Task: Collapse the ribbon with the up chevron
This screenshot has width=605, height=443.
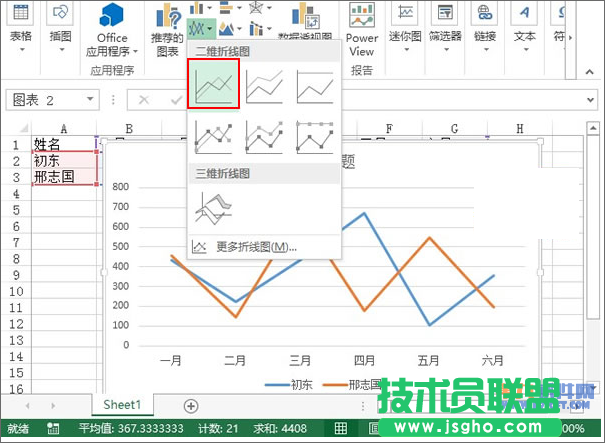Action: (x=589, y=72)
